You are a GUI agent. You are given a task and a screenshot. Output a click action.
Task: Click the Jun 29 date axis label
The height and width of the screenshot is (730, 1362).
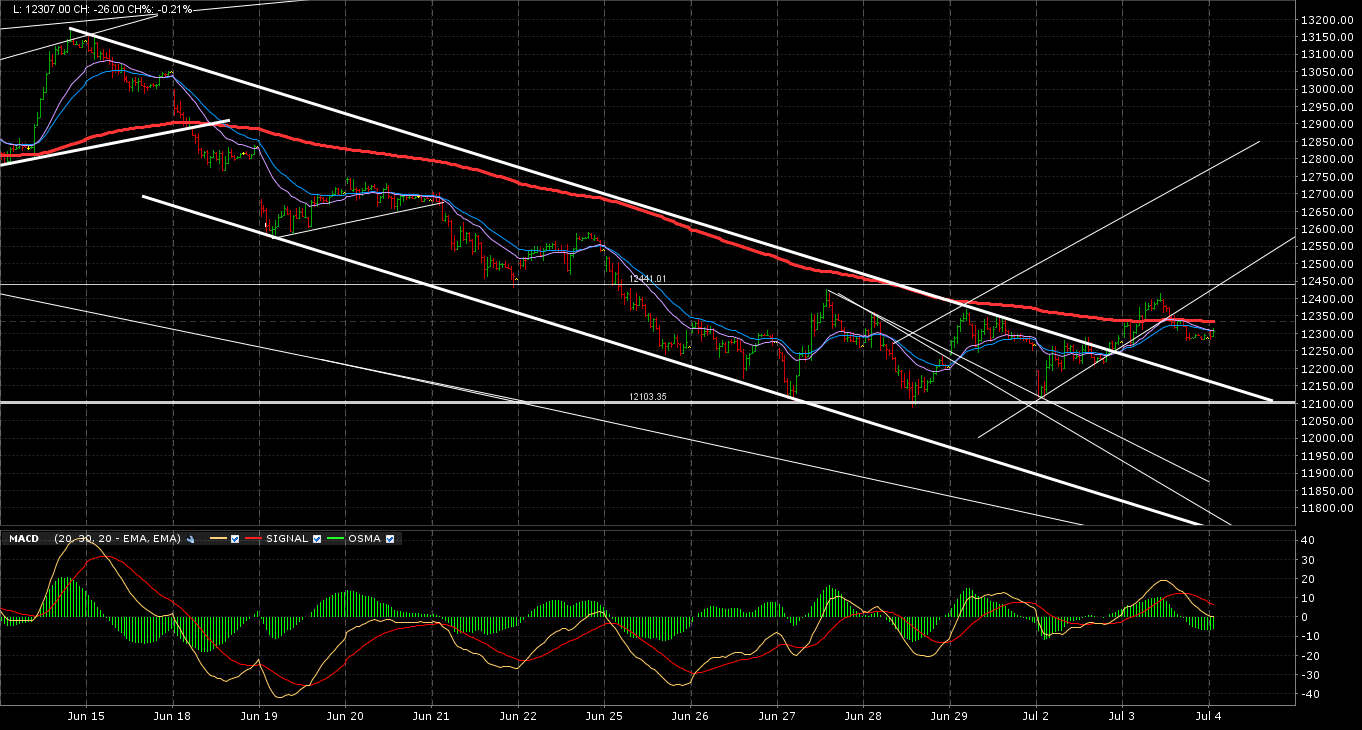[x=949, y=716]
